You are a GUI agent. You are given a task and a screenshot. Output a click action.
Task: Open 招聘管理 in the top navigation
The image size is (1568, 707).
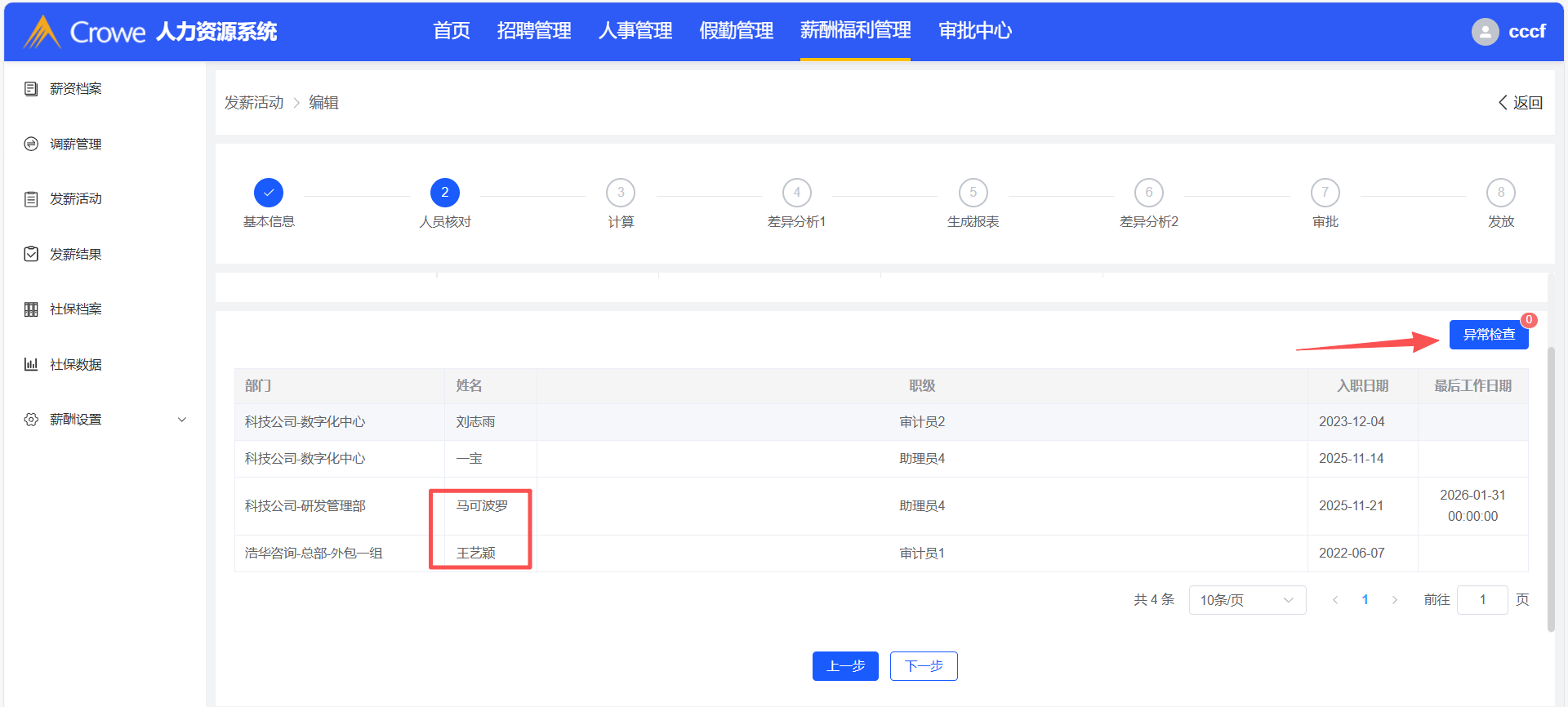point(534,31)
